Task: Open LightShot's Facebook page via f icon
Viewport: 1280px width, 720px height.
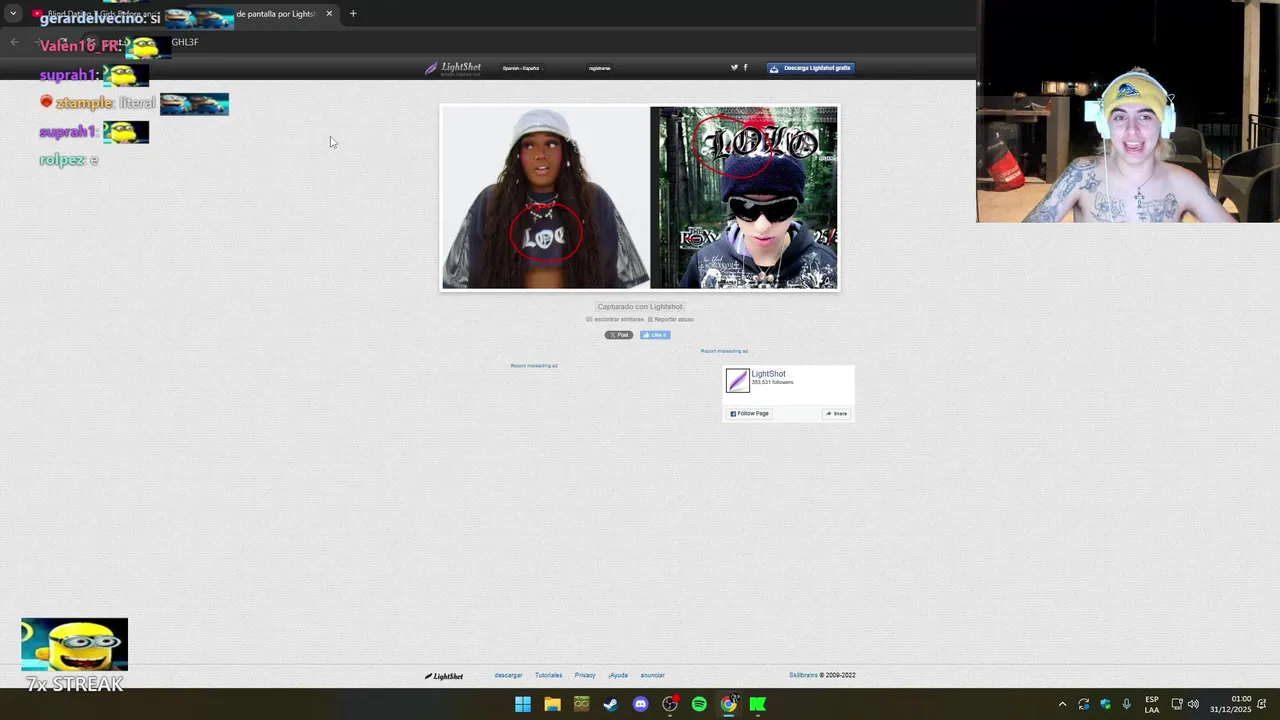Action: coord(745,67)
